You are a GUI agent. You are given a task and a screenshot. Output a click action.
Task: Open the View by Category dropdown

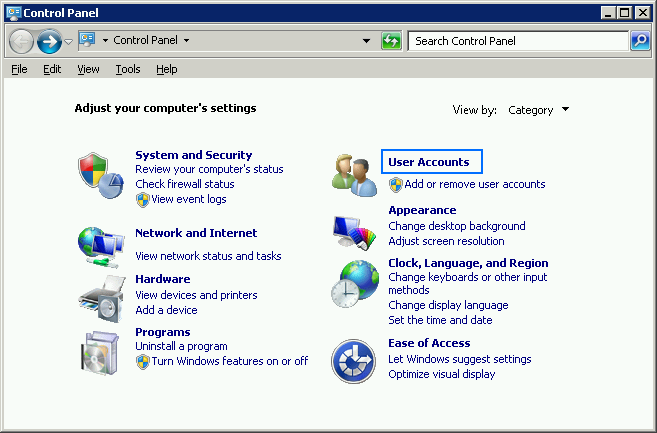coord(539,110)
